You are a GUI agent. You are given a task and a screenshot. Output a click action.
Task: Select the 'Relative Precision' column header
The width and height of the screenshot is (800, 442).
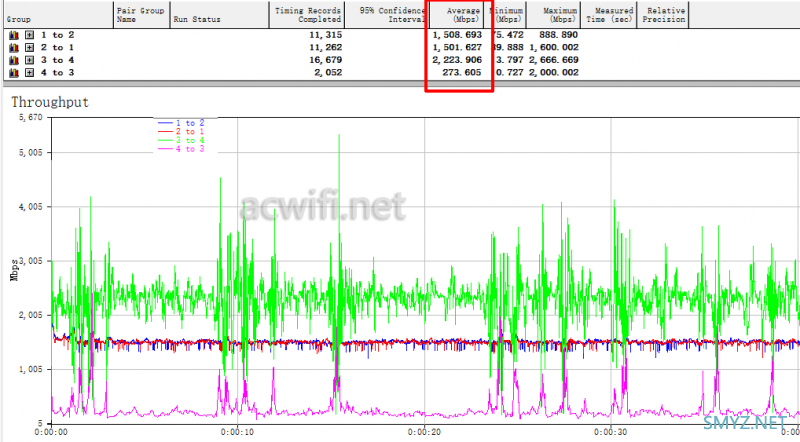click(664, 14)
